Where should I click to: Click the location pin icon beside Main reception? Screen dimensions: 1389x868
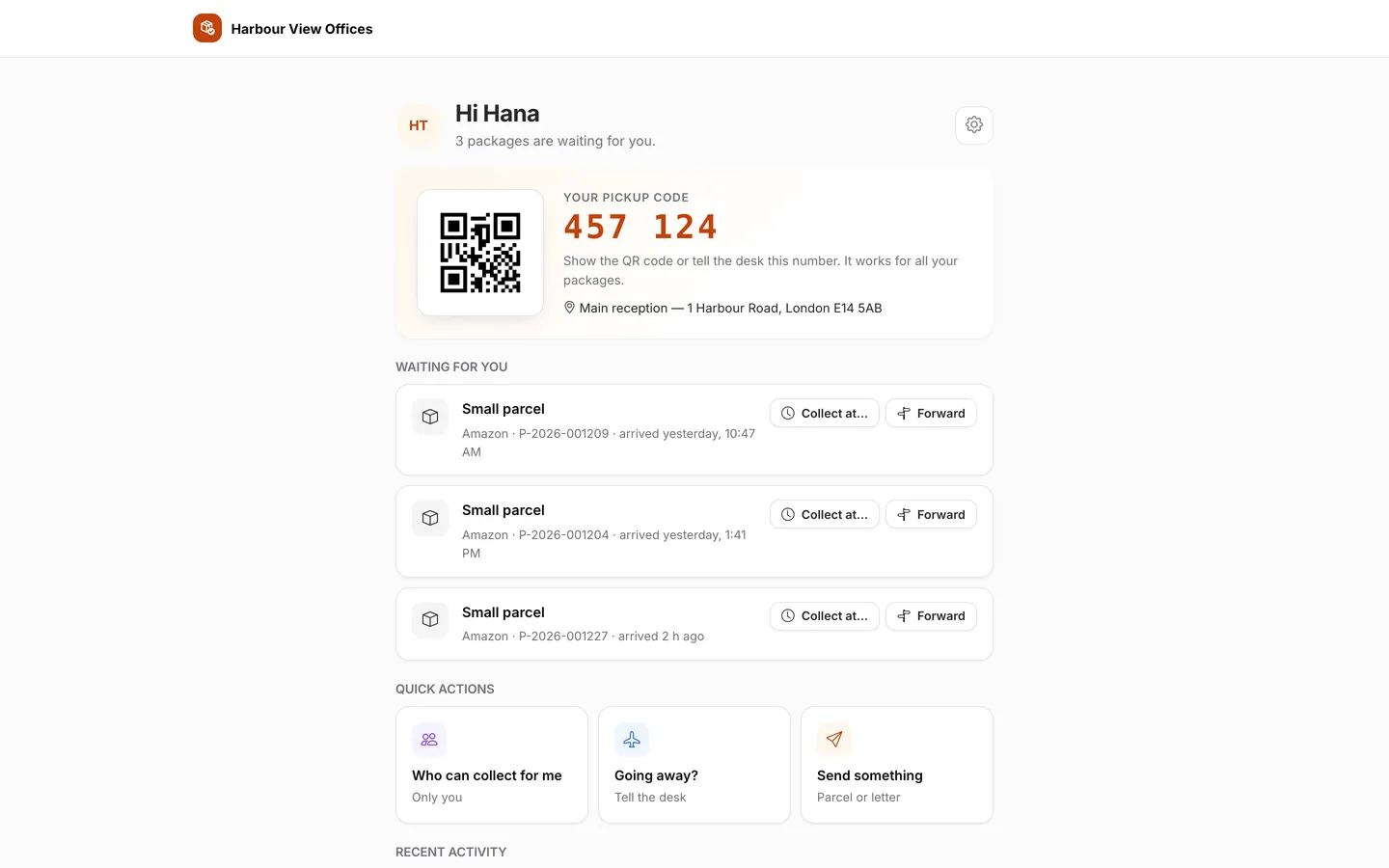tap(570, 308)
